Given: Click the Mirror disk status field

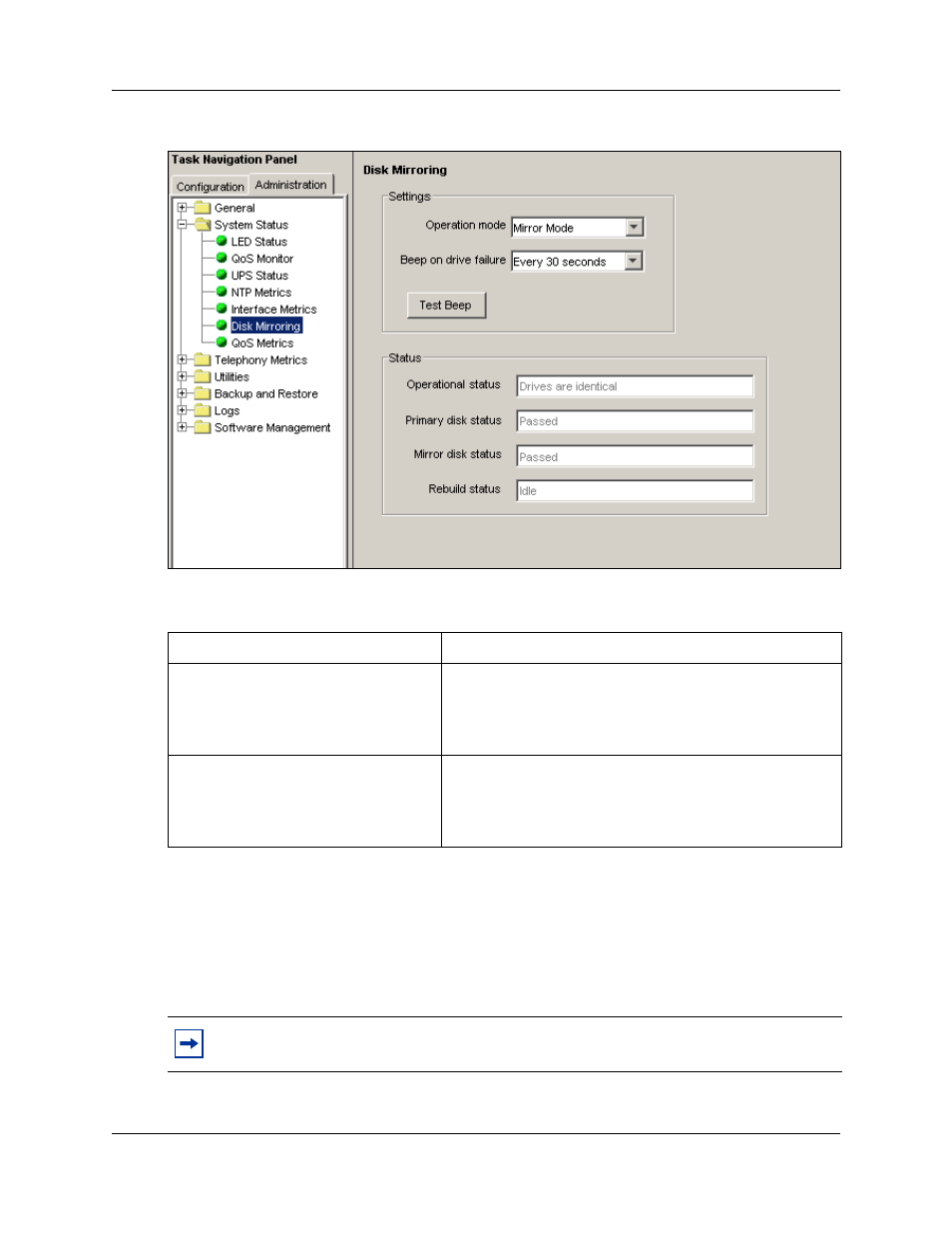Looking at the screenshot, I should 635,456.
